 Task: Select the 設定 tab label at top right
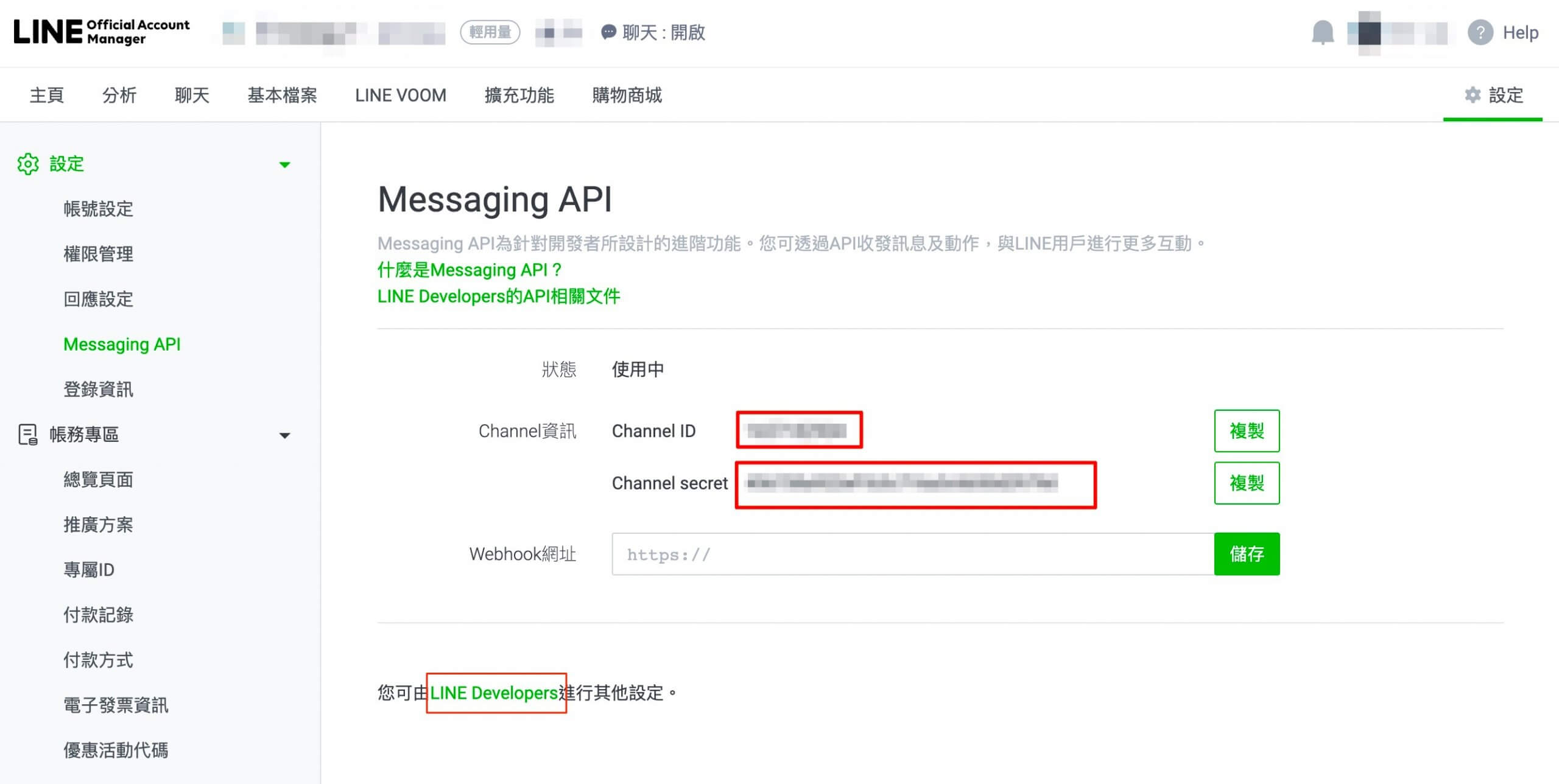pyautogui.click(x=1506, y=95)
